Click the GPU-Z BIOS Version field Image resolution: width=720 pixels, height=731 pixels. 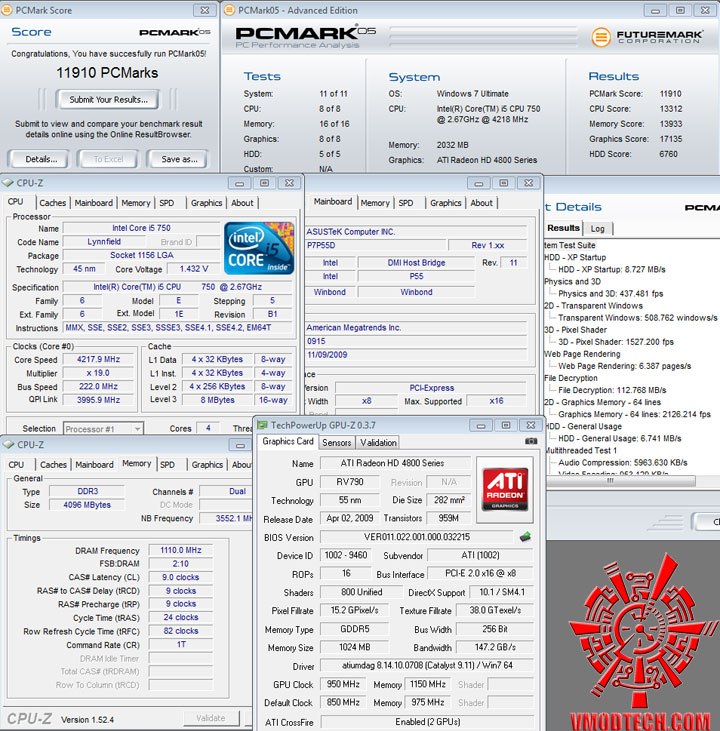point(417,537)
